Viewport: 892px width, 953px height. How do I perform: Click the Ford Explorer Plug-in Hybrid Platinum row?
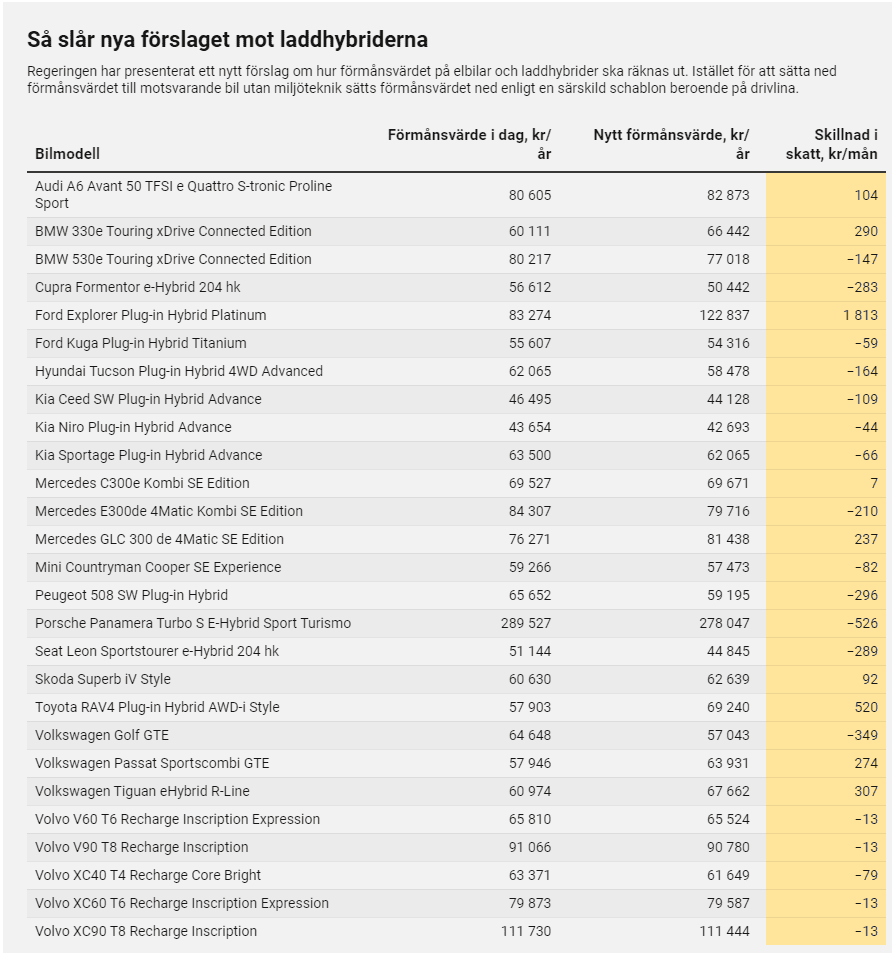pos(456,315)
